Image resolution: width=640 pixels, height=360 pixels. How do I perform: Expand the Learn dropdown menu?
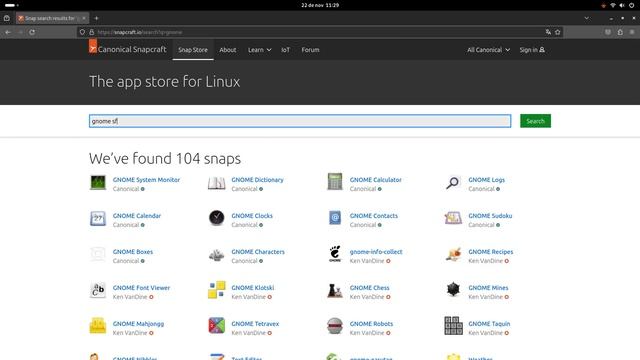(x=260, y=50)
